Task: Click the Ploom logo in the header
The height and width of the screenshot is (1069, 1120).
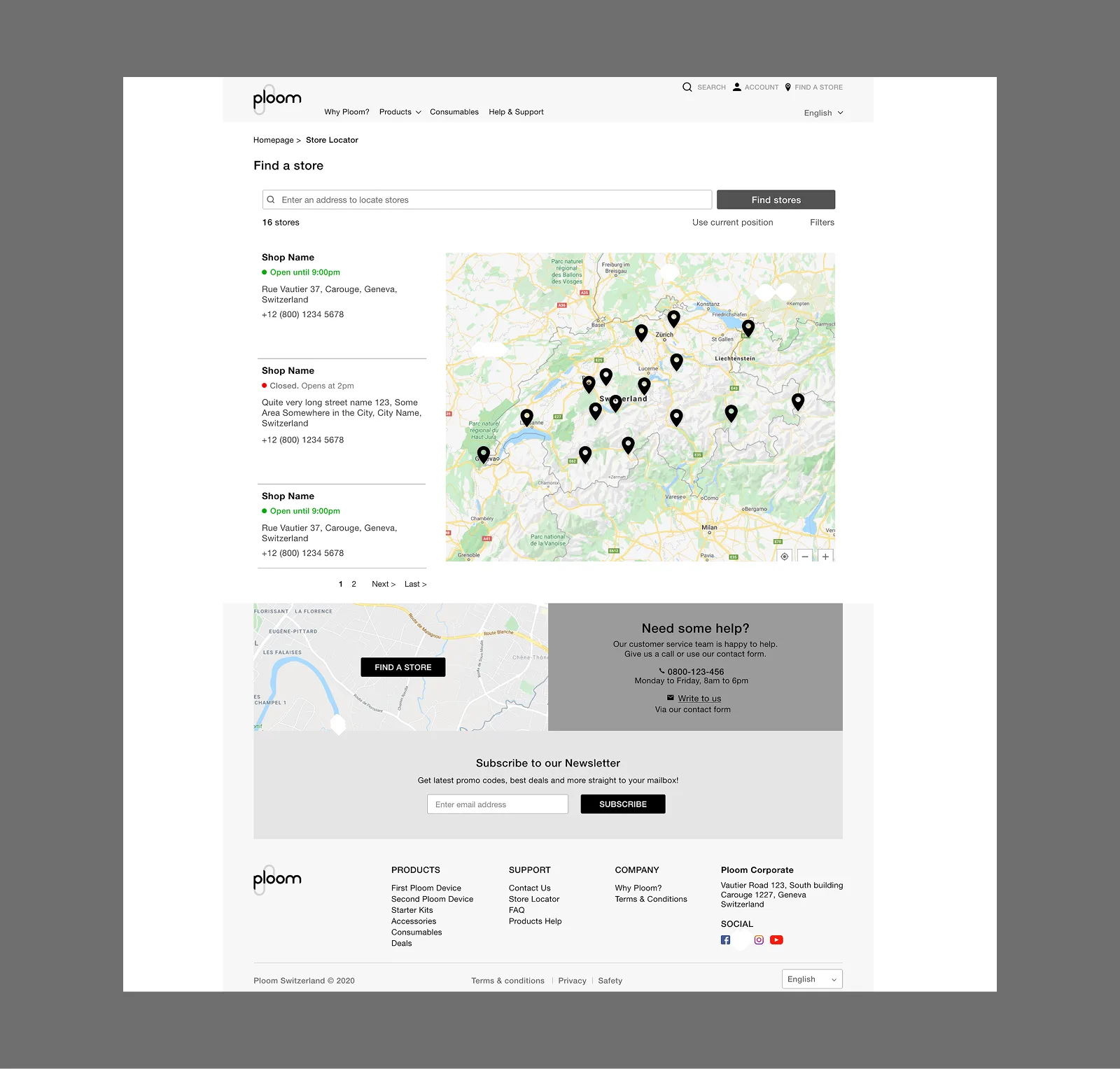Action: point(276,99)
